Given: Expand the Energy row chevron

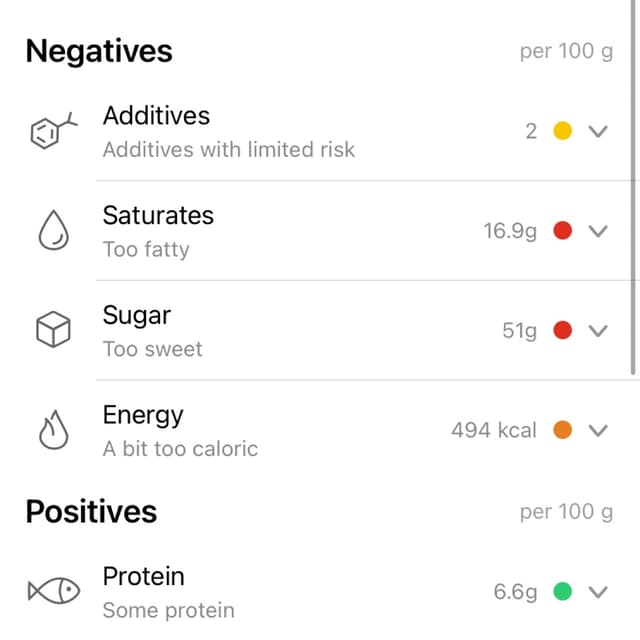Looking at the screenshot, I should click(x=598, y=430).
